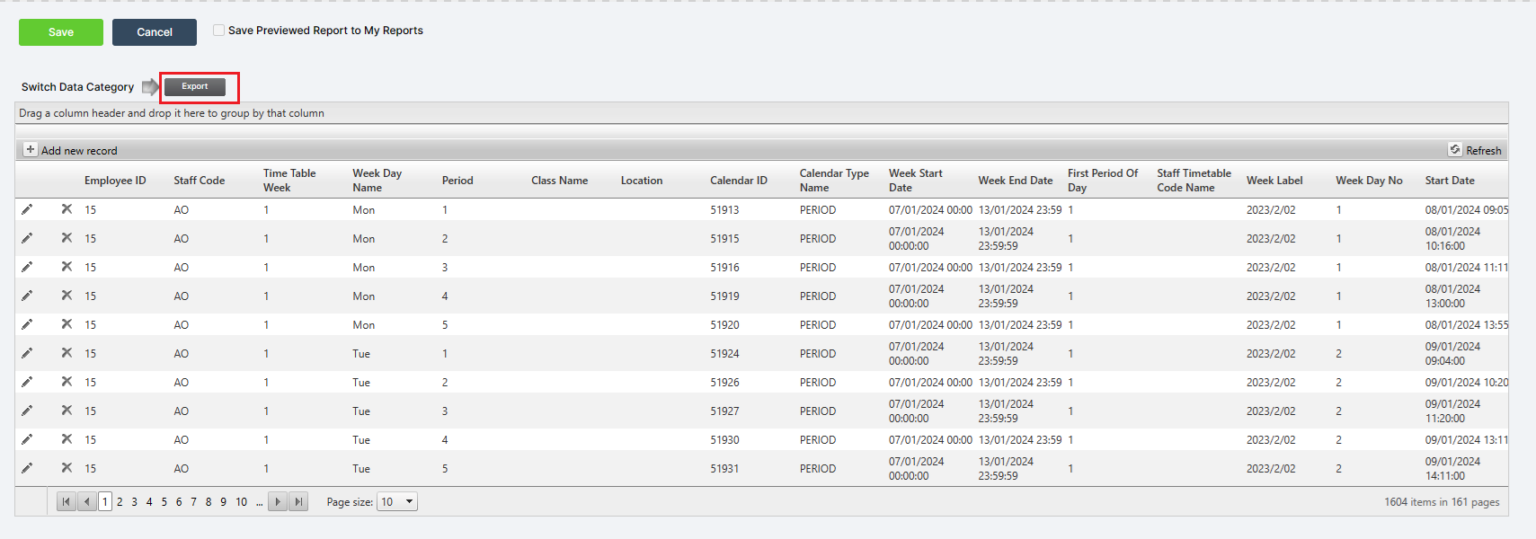Click the Refresh icon in the grid toolbar
The image size is (1536, 539).
[1455, 150]
